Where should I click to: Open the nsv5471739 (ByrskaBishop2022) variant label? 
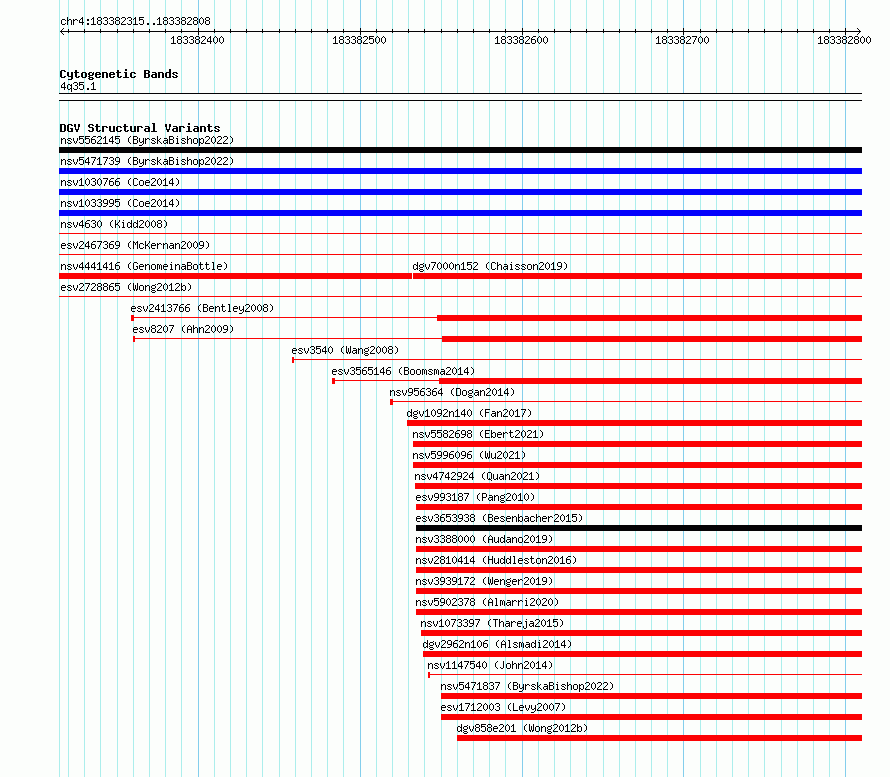point(147,161)
